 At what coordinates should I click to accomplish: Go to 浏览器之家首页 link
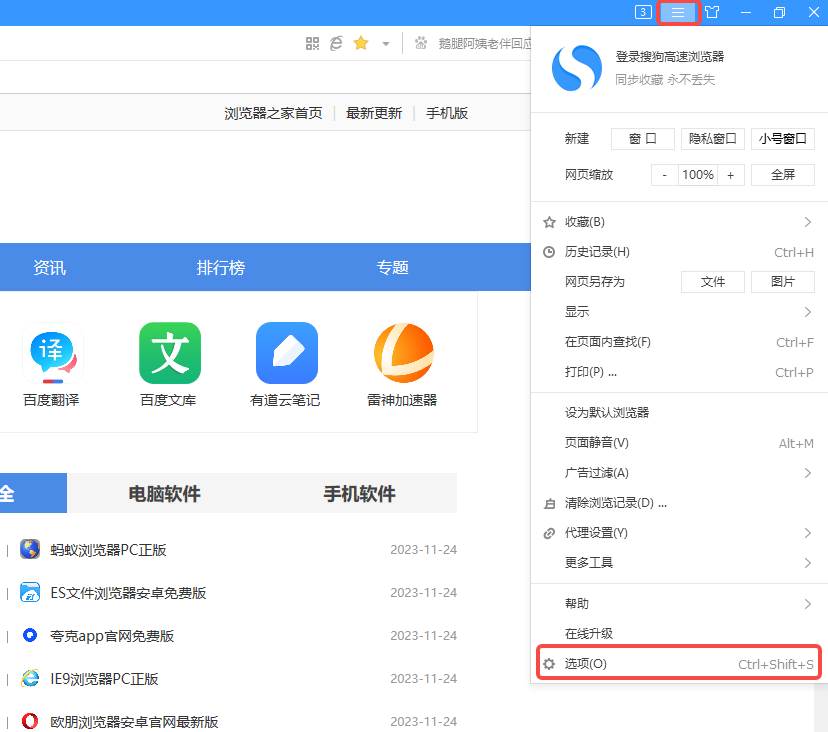(273, 113)
